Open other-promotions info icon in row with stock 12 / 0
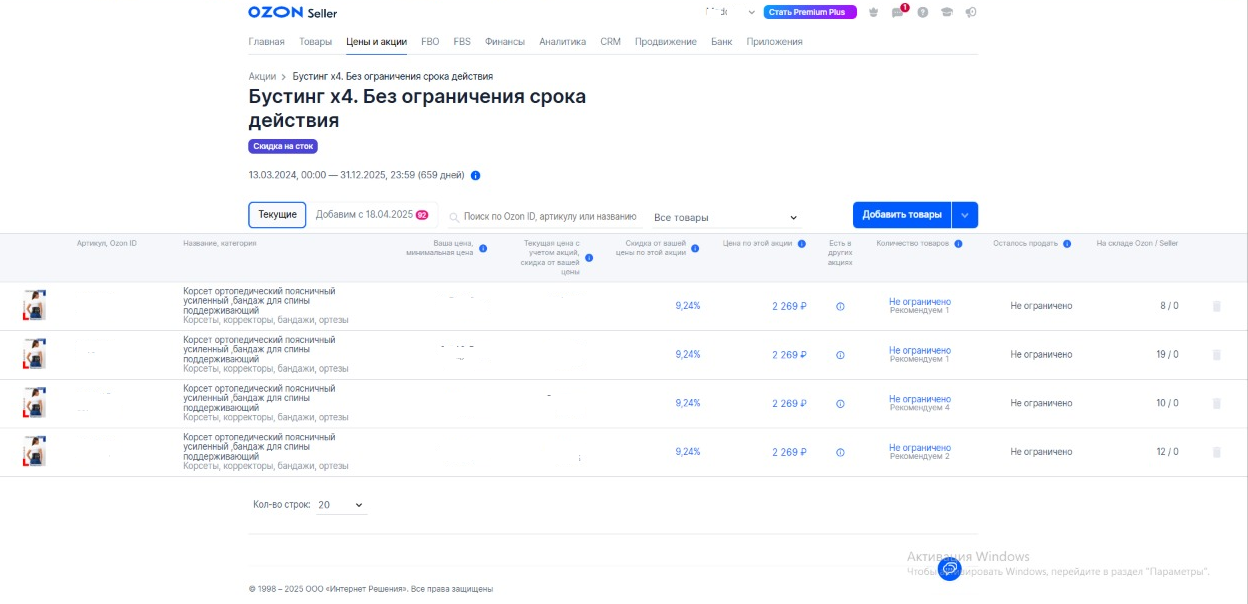 point(840,452)
